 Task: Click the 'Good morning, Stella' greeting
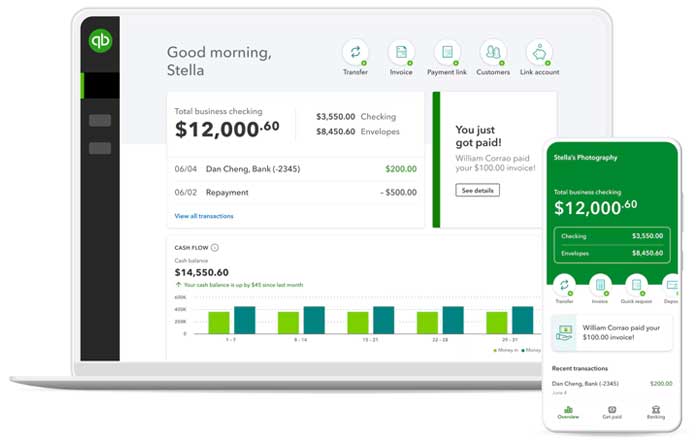tap(219, 61)
